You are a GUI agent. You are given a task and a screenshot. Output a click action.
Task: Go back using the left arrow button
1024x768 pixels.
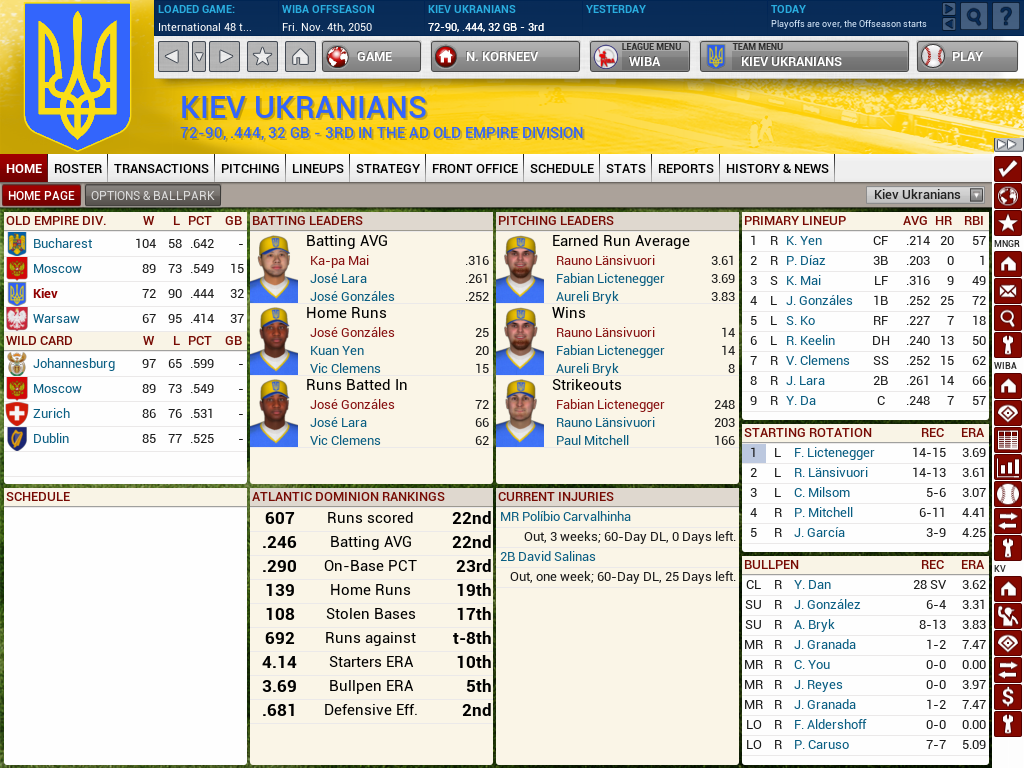173,57
